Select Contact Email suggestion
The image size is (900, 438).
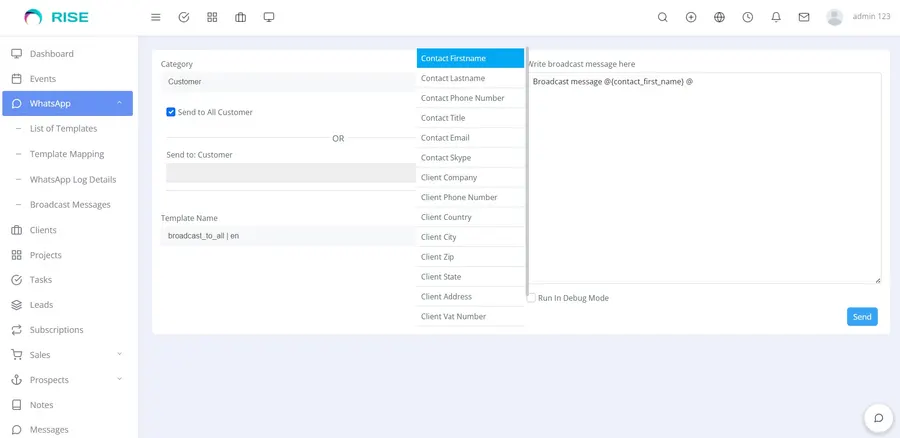click(x=470, y=138)
